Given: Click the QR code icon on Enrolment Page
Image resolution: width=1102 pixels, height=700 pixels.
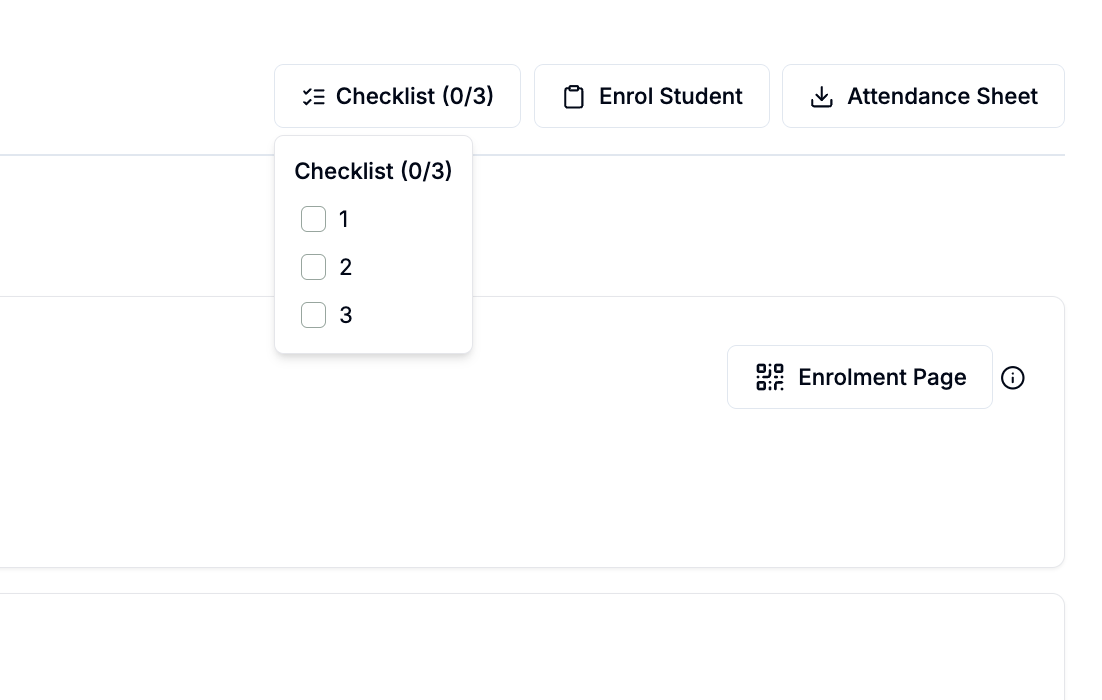Looking at the screenshot, I should tap(770, 377).
